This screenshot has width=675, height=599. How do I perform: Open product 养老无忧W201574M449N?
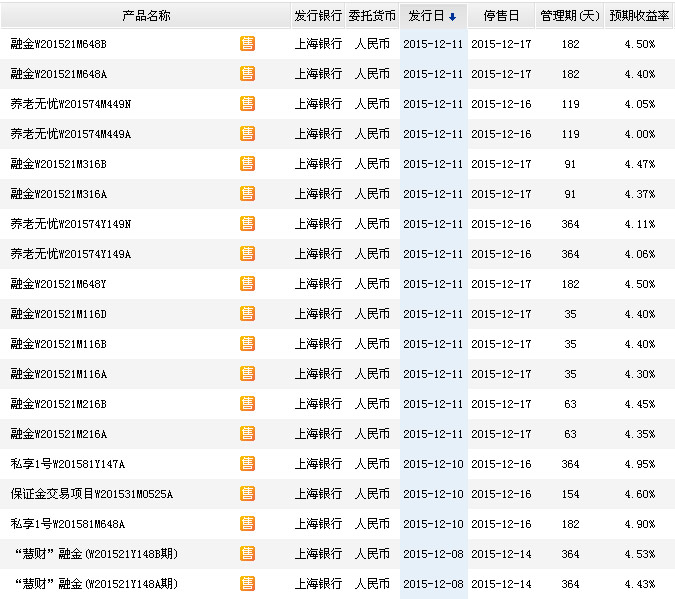(x=71, y=104)
